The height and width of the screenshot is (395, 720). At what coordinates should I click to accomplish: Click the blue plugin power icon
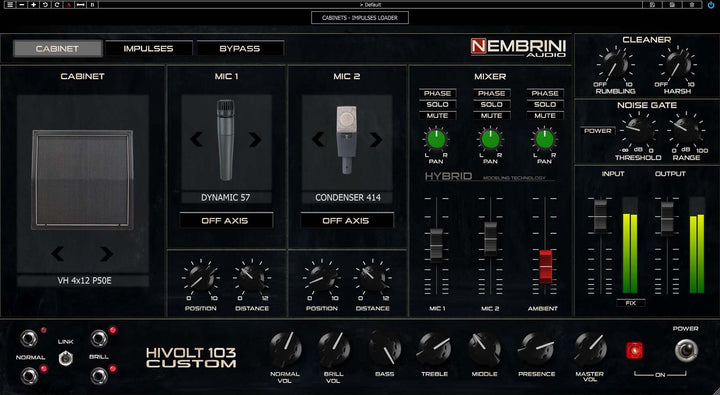[711, 5]
